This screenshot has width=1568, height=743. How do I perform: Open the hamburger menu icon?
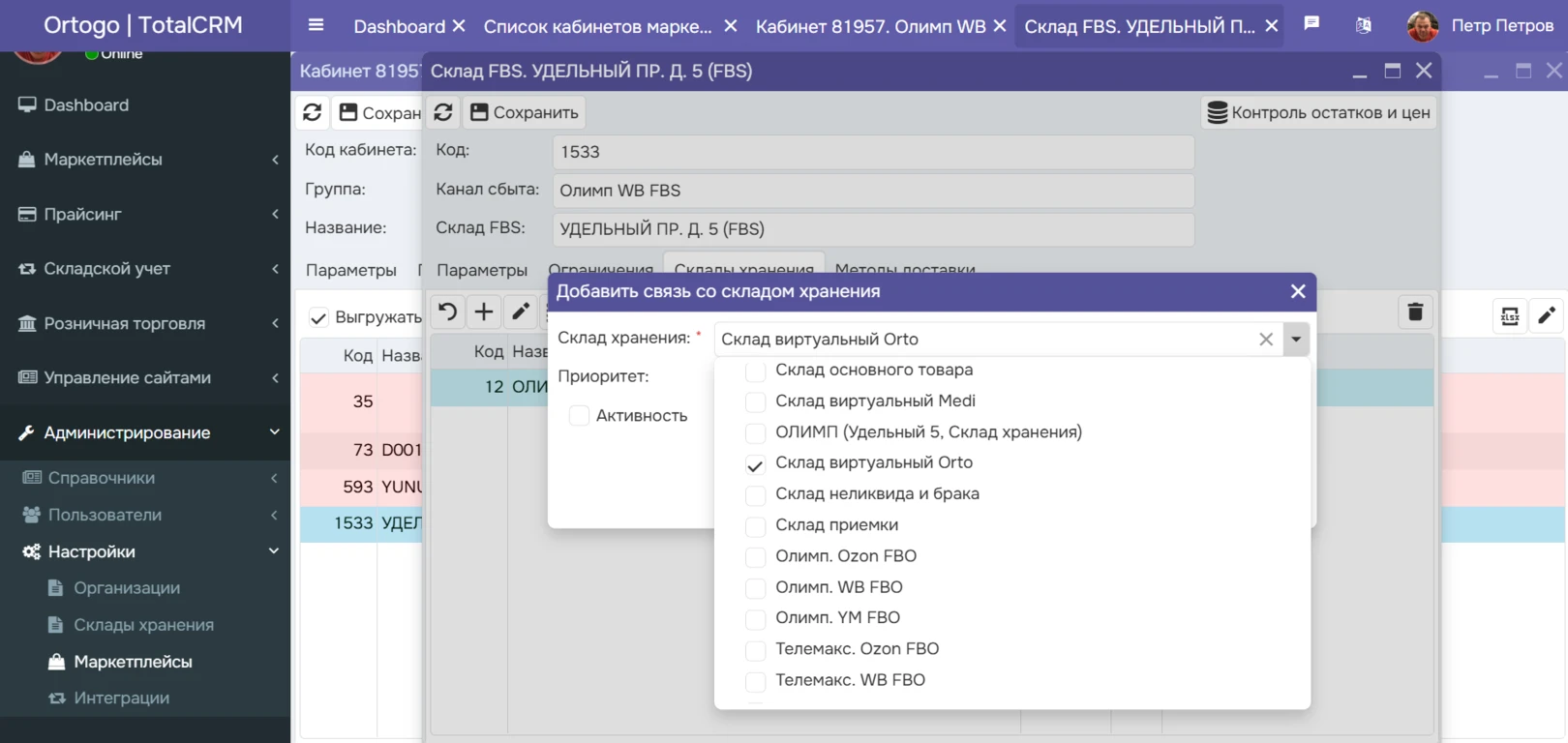point(316,25)
